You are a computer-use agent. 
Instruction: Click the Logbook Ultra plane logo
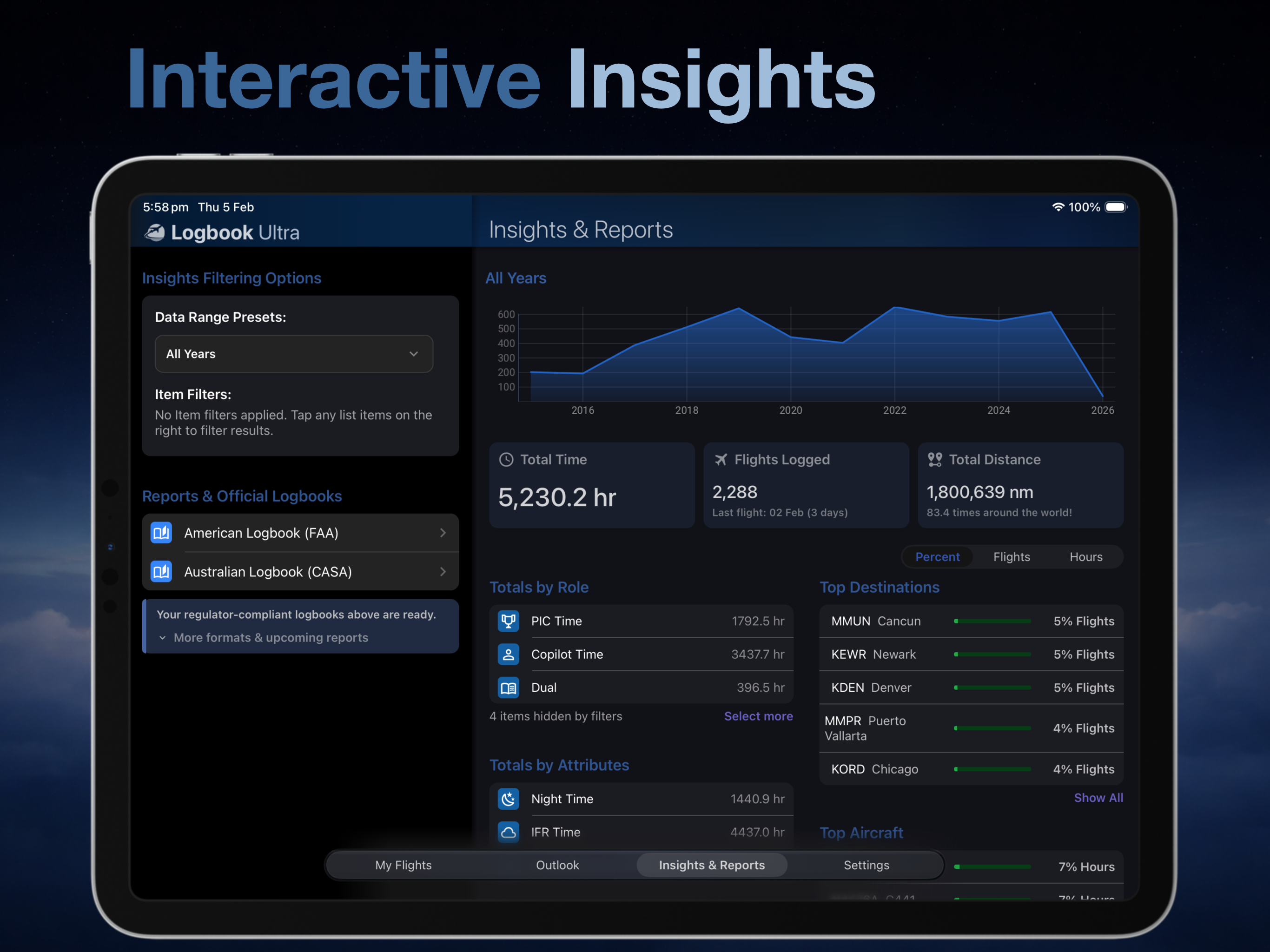pos(154,232)
